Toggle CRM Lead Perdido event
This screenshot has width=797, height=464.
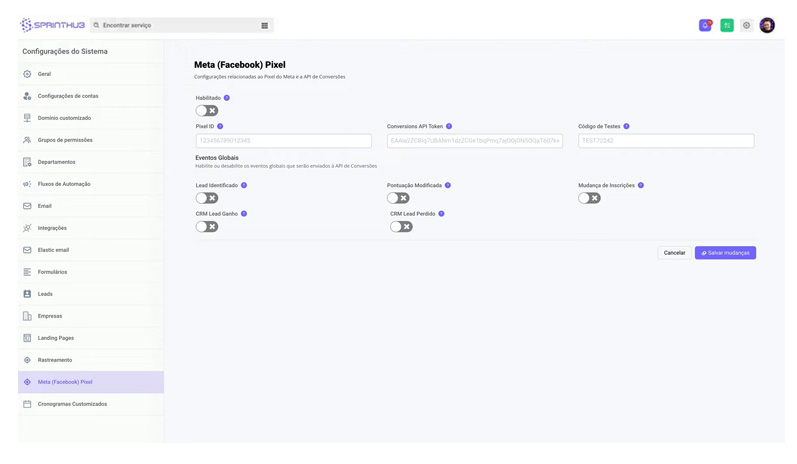pos(401,226)
